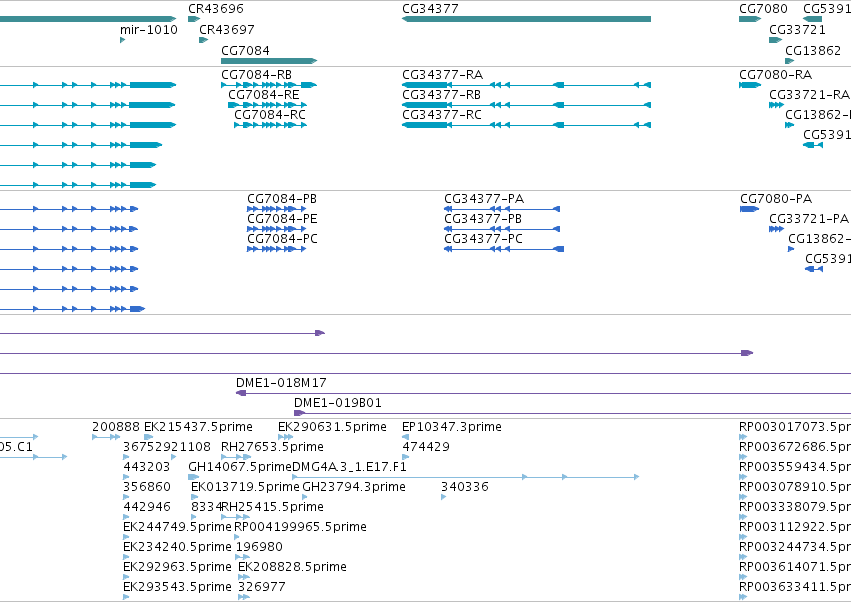
Task: Select the DME1-018M17 clone label
Action: point(281,383)
